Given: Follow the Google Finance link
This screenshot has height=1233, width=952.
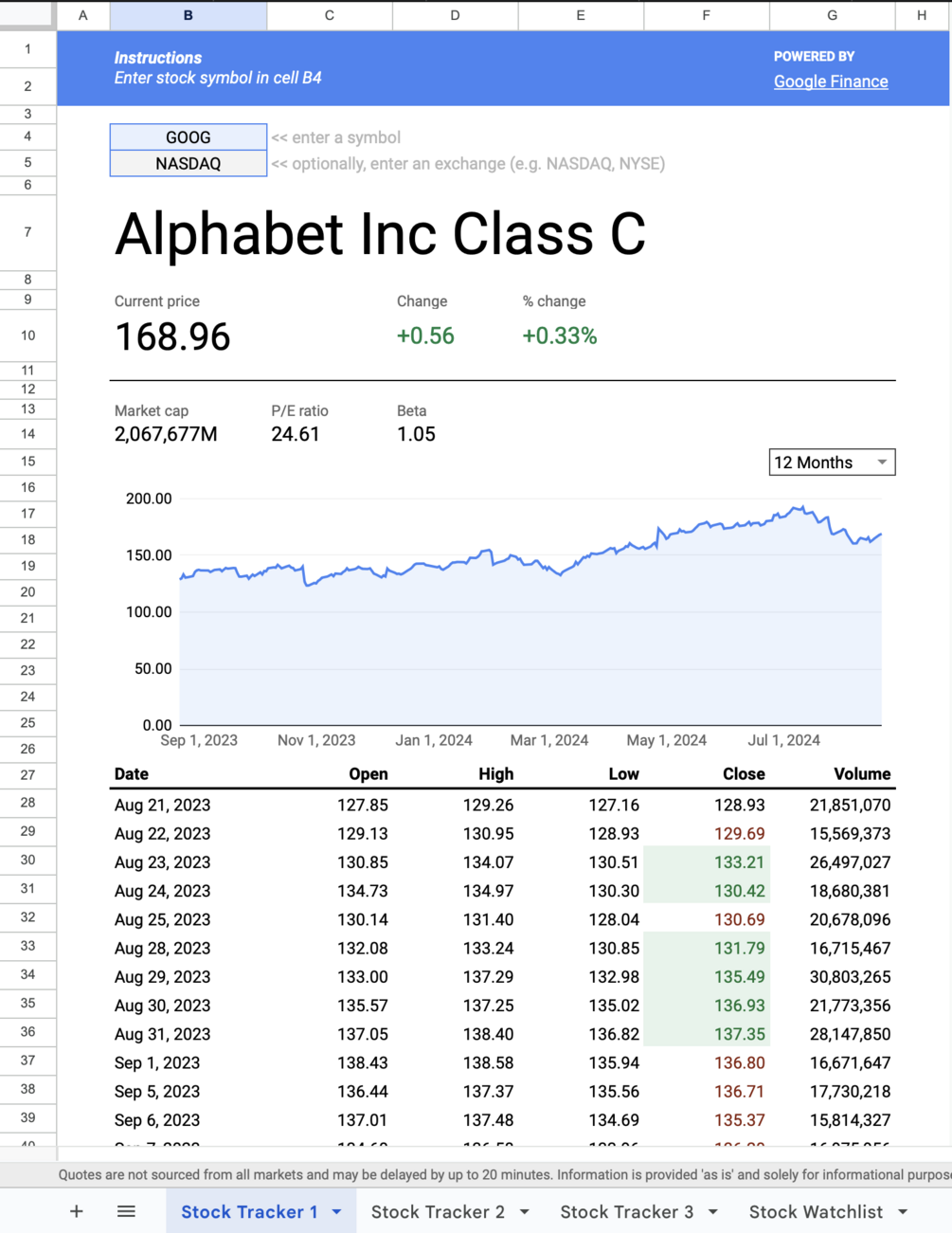Looking at the screenshot, I should point(831,82).
